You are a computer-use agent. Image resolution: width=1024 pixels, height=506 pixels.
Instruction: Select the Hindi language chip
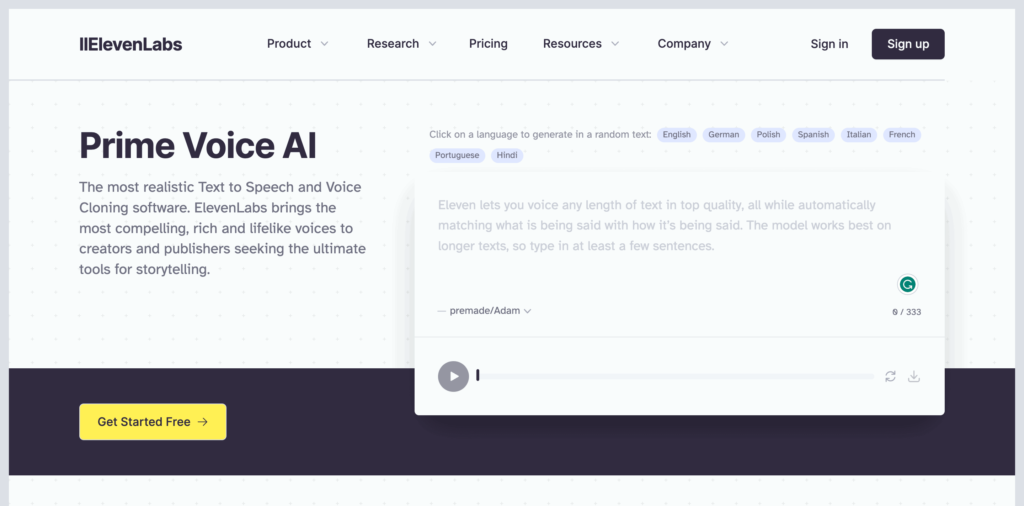[x=507, y=155]
